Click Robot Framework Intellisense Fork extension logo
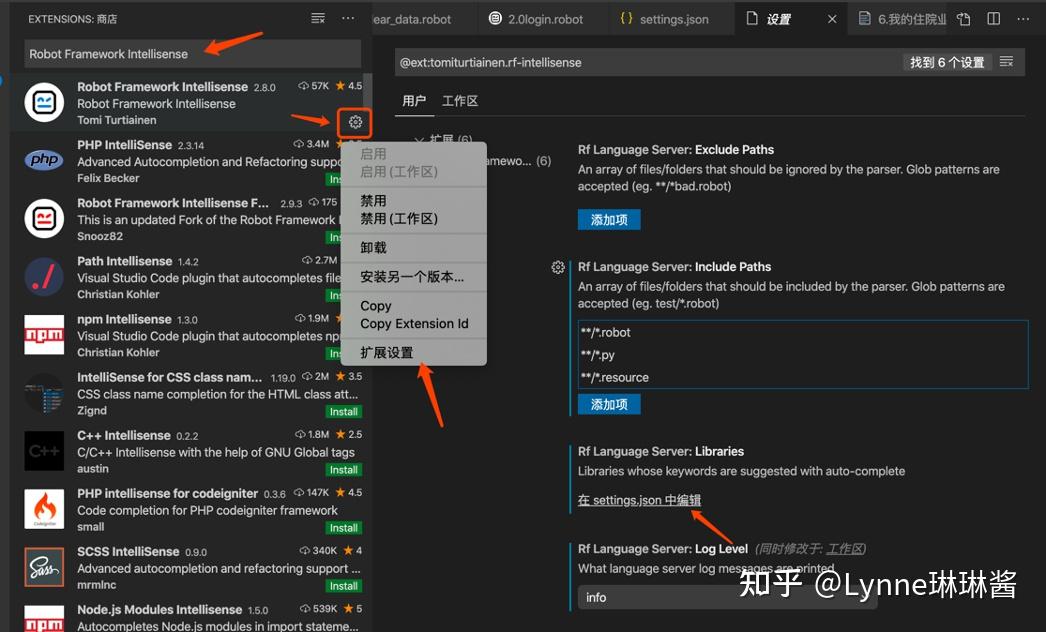 pyautogui.click(x=44, y=218)
